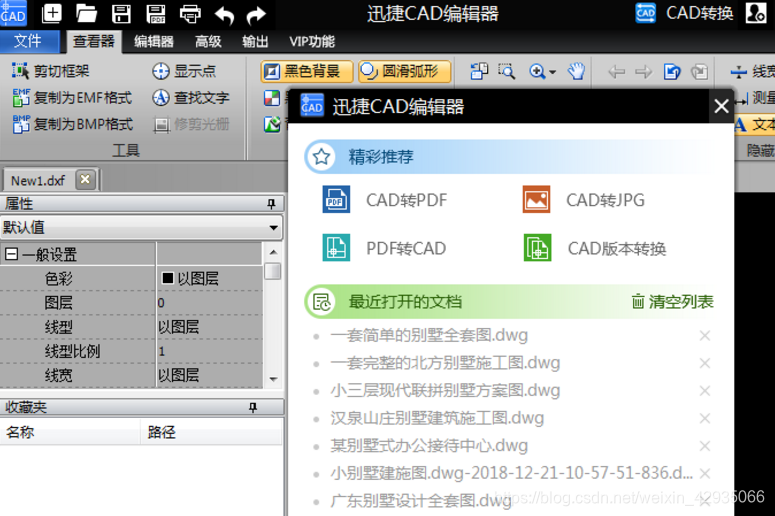Viewport: 775px width, 516px height.
Task: Open CAD转JPG from recommendations
Action: [583, 200]
